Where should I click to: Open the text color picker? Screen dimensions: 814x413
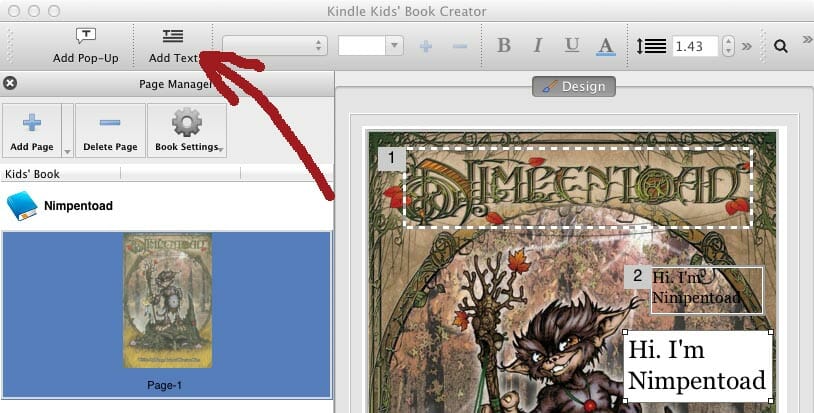coord(605,46)
